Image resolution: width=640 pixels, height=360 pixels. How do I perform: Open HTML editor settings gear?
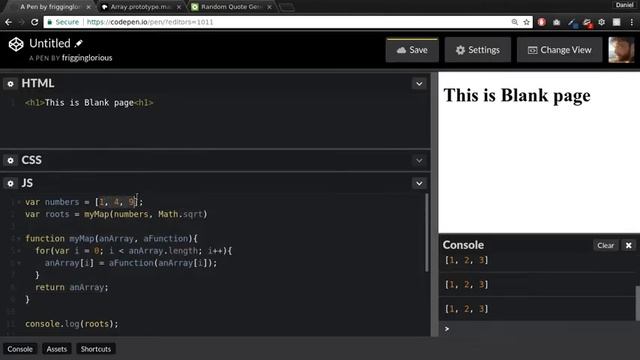(x=11, y=84)
